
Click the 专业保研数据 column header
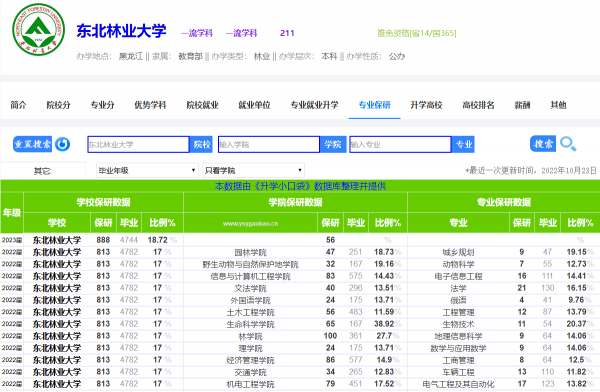(504, 202)
